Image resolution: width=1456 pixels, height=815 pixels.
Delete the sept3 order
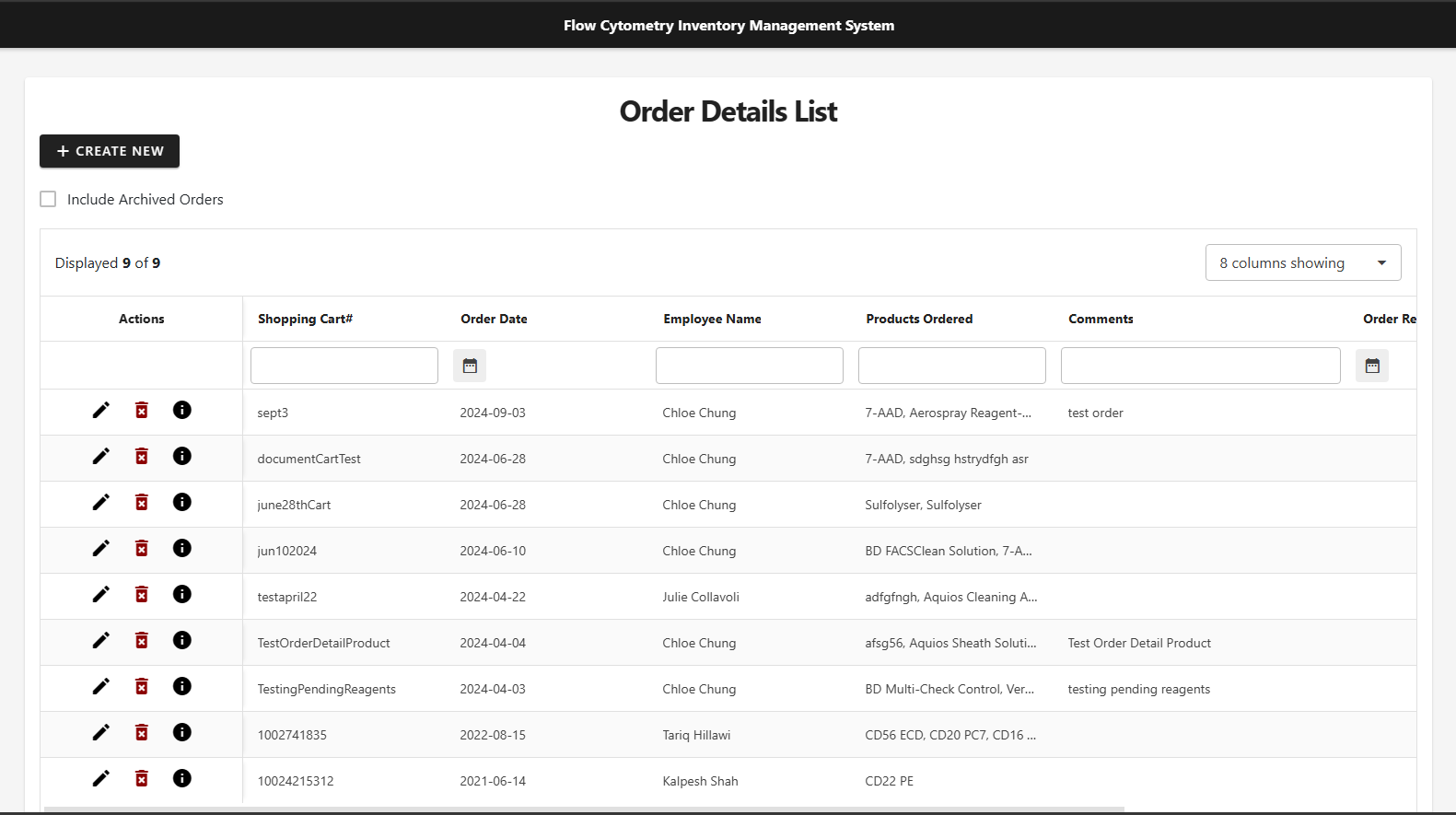tap(142, 410)
